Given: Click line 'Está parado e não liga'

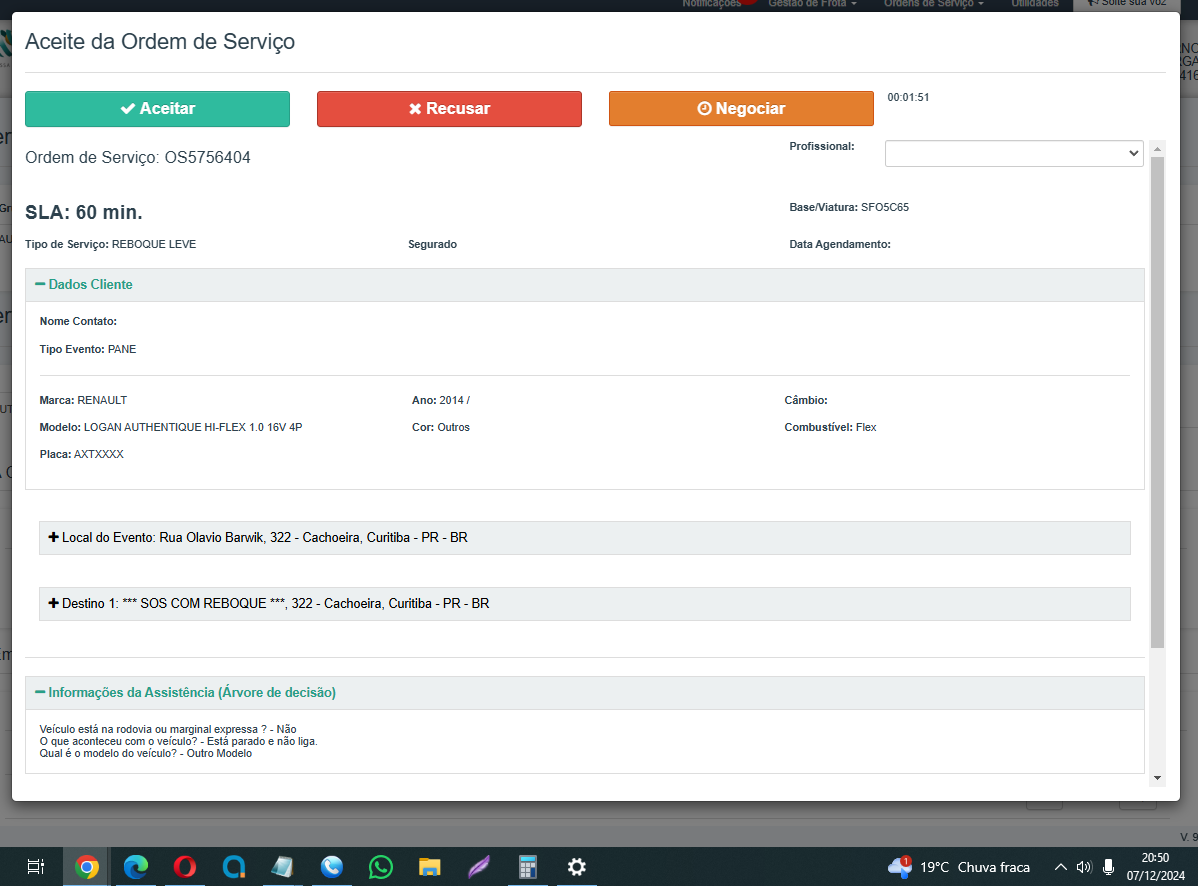Looking at the screenshot, I should 179,741.
